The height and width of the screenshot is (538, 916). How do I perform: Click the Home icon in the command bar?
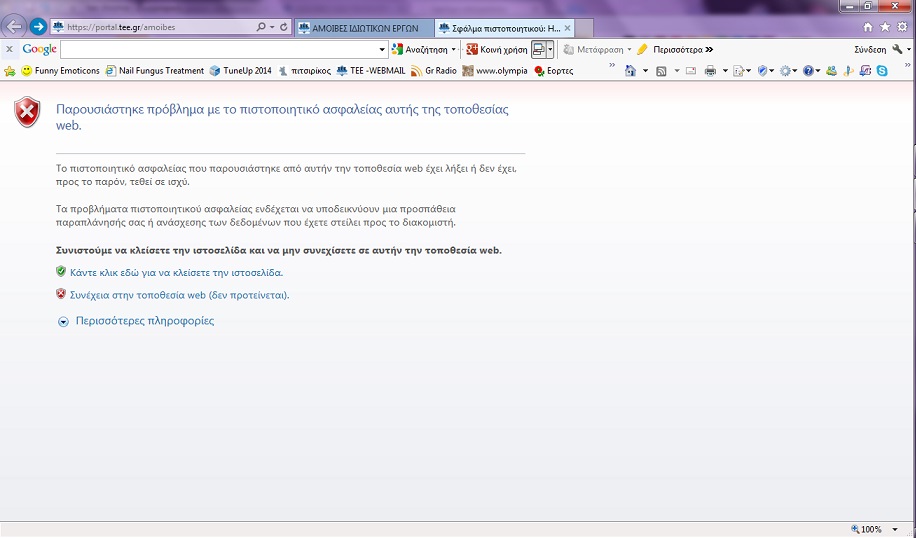click(630, 71)
